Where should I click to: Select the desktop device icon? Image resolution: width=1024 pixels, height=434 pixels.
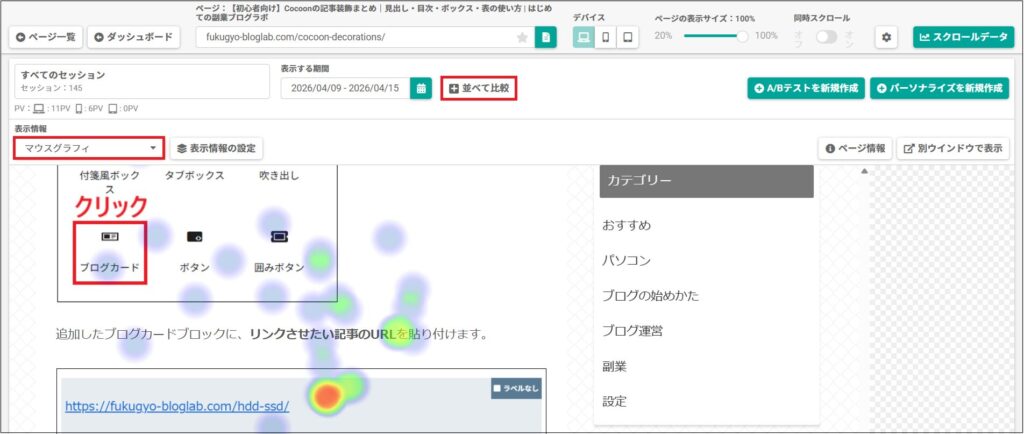tap(584, 37)
